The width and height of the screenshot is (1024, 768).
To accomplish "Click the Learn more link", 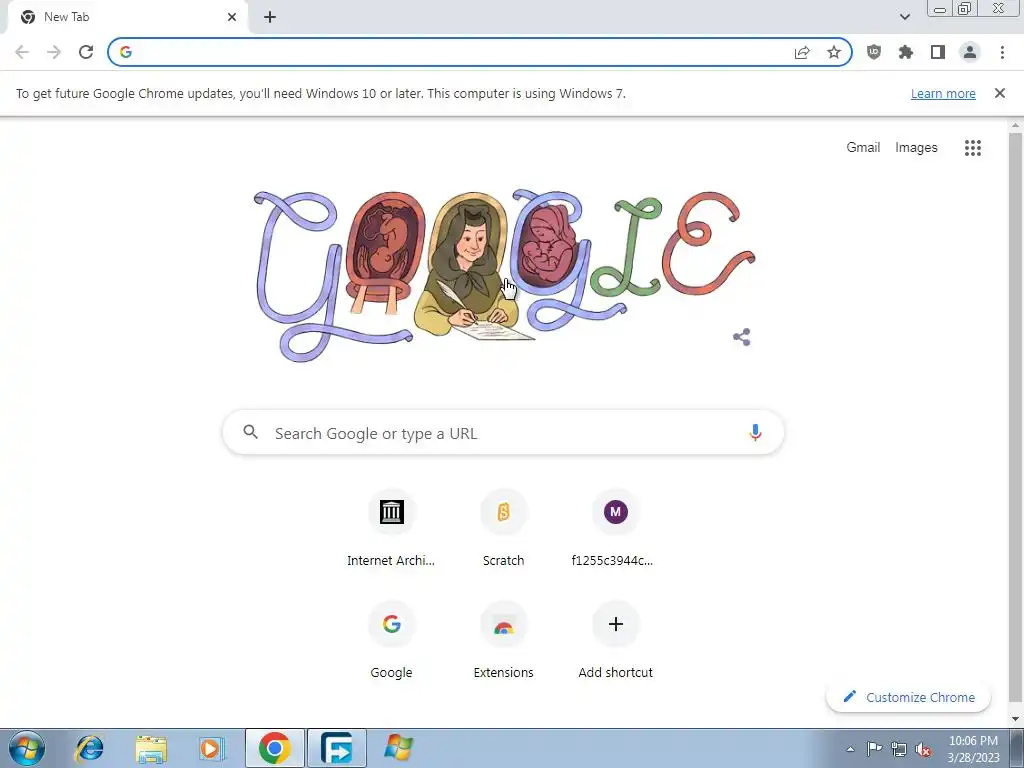I will point(943,93).
